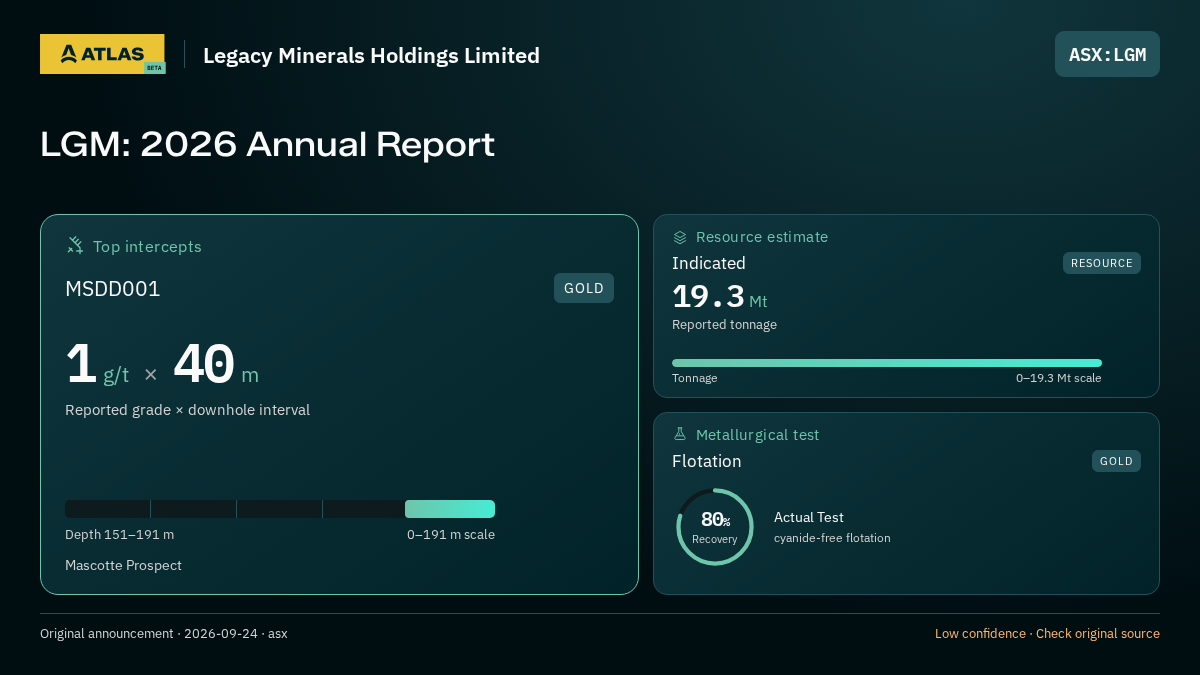Click the Reported tonnage caption
1200x675 pixels.
(724, 325)
